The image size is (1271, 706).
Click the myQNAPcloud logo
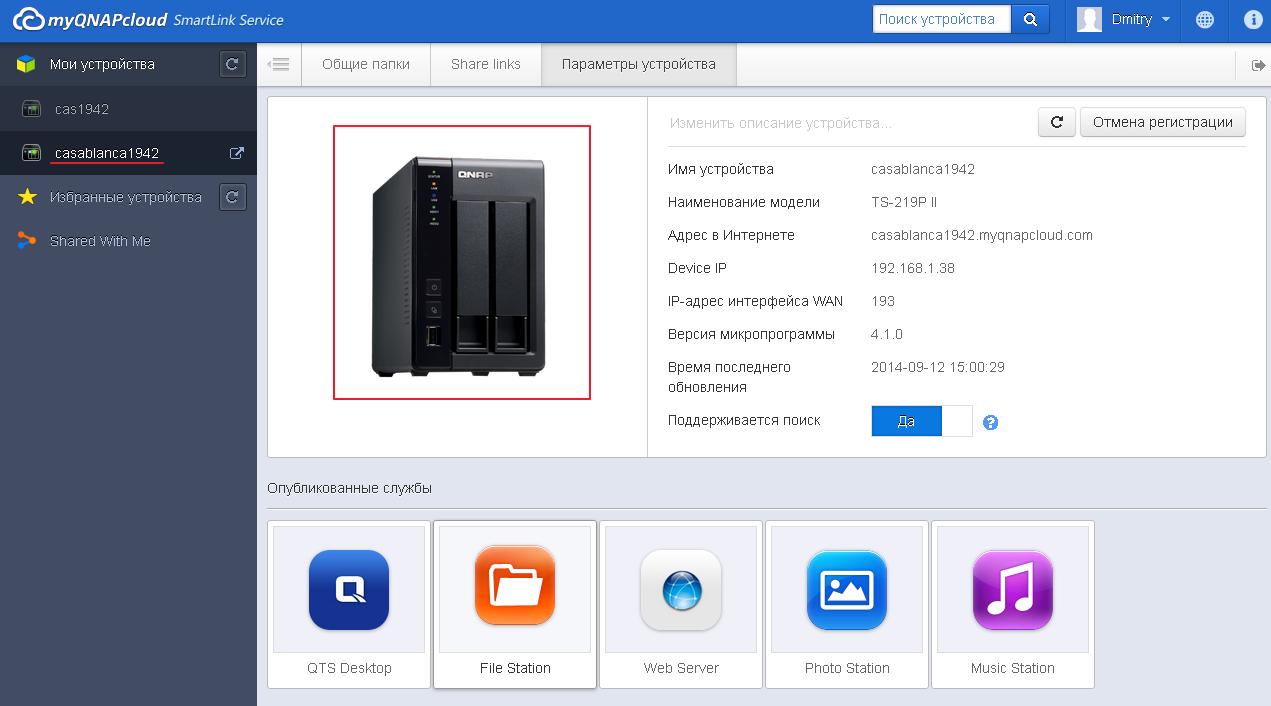[90, 20]
